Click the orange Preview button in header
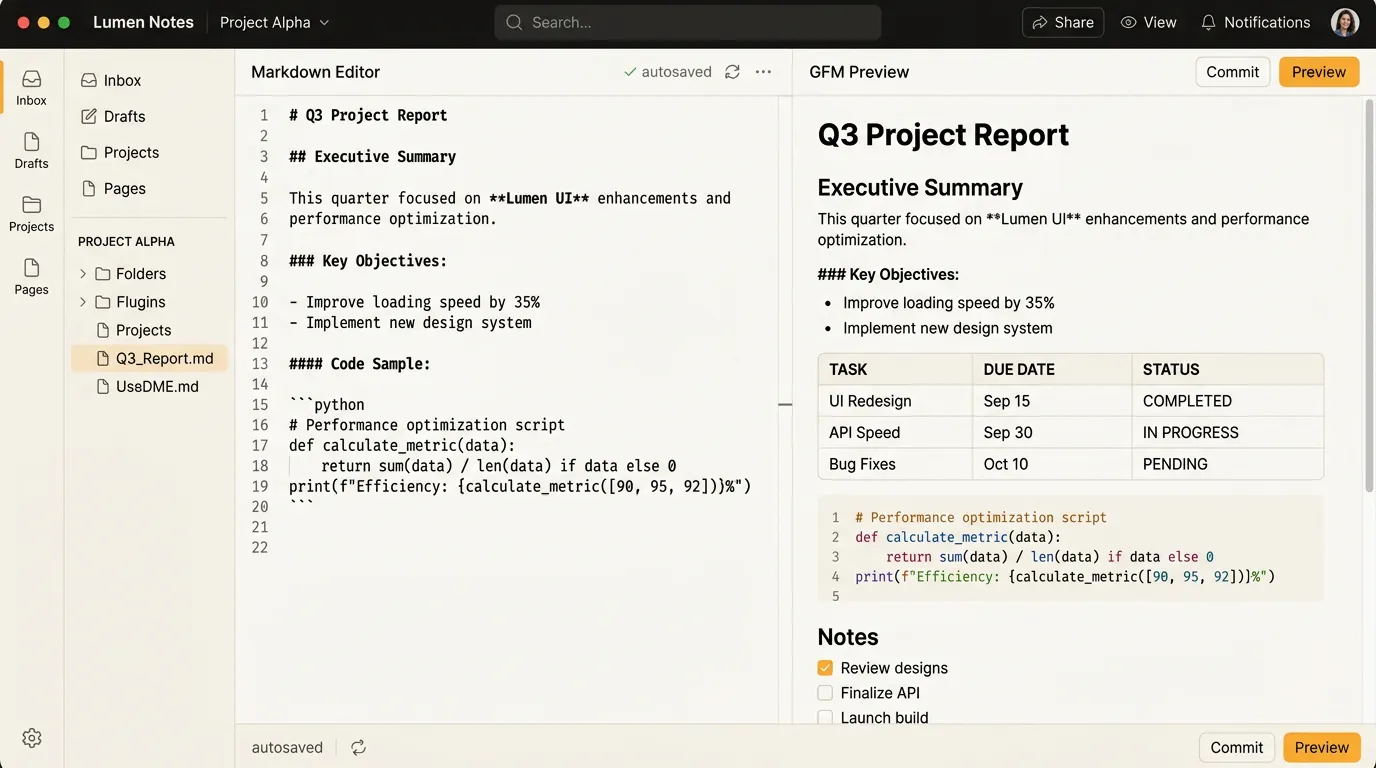Screen dimensions: 1376x768 [1319, 72]
